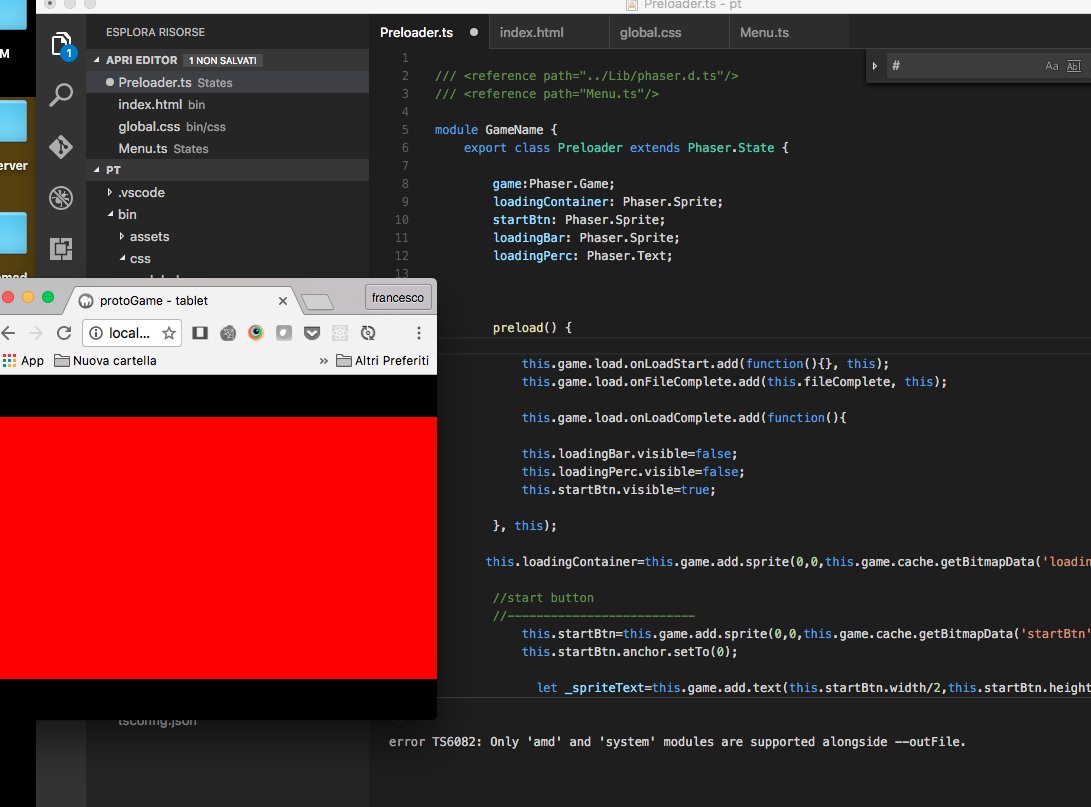Click the red canvas in the browser
This screenshot has height=807, width=1091.
218,550
